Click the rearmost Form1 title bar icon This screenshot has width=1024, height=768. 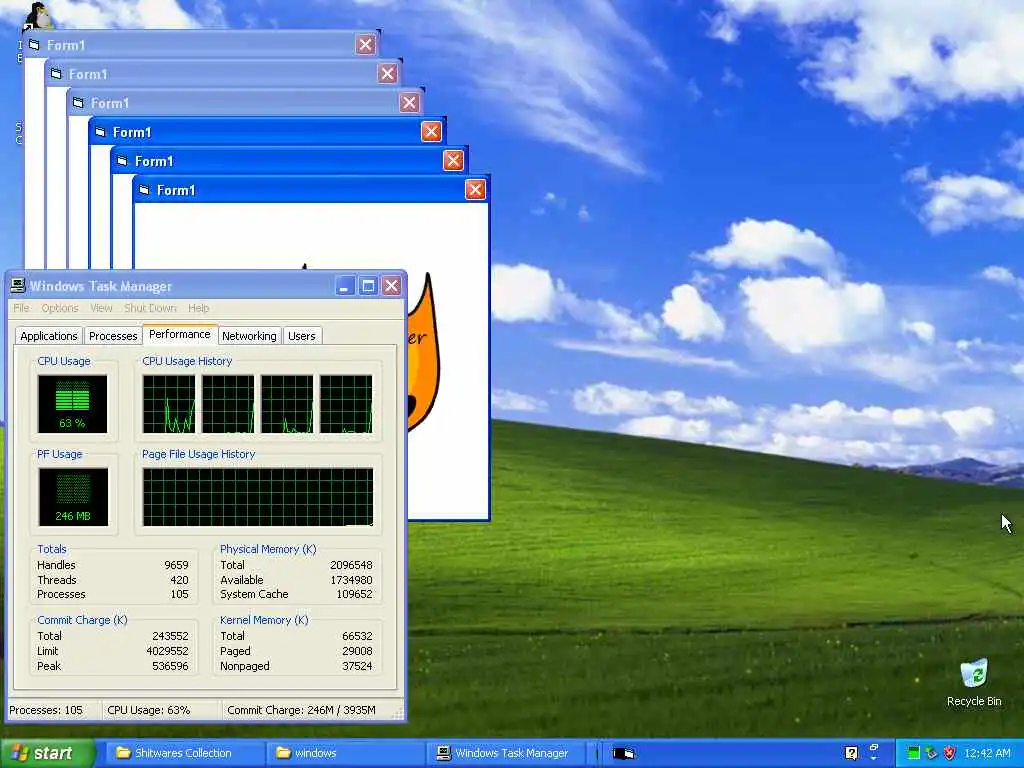coord(34,45)
